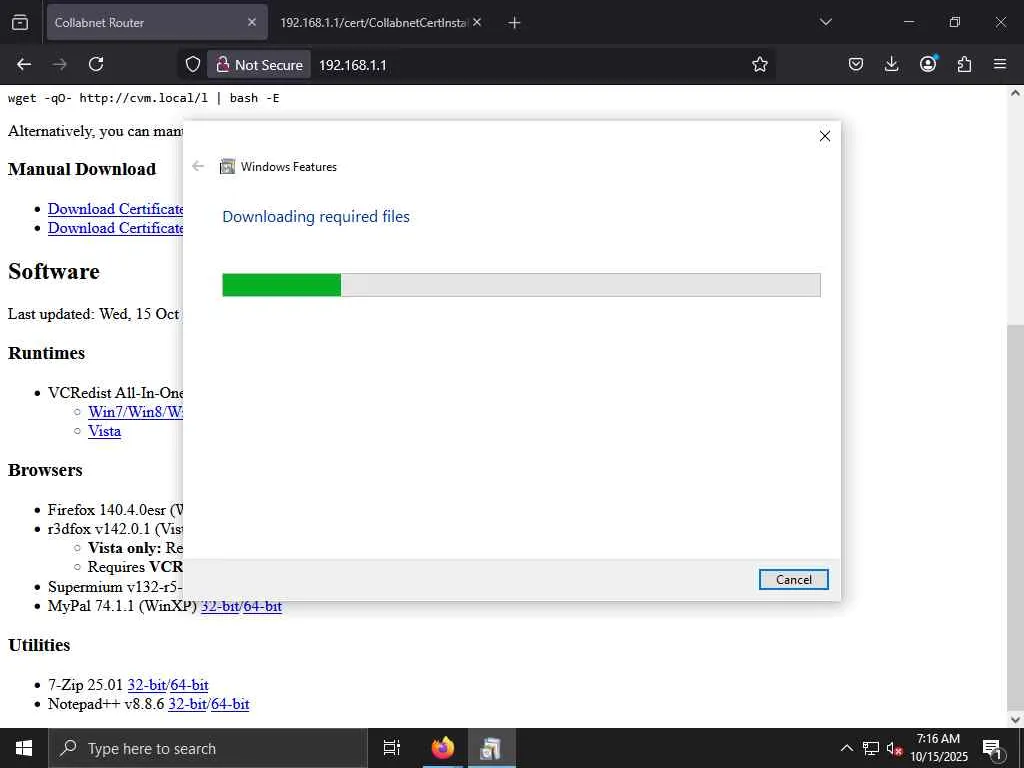
Task: Open the Vista VCRedist link
Action: (x=104, y=431)
